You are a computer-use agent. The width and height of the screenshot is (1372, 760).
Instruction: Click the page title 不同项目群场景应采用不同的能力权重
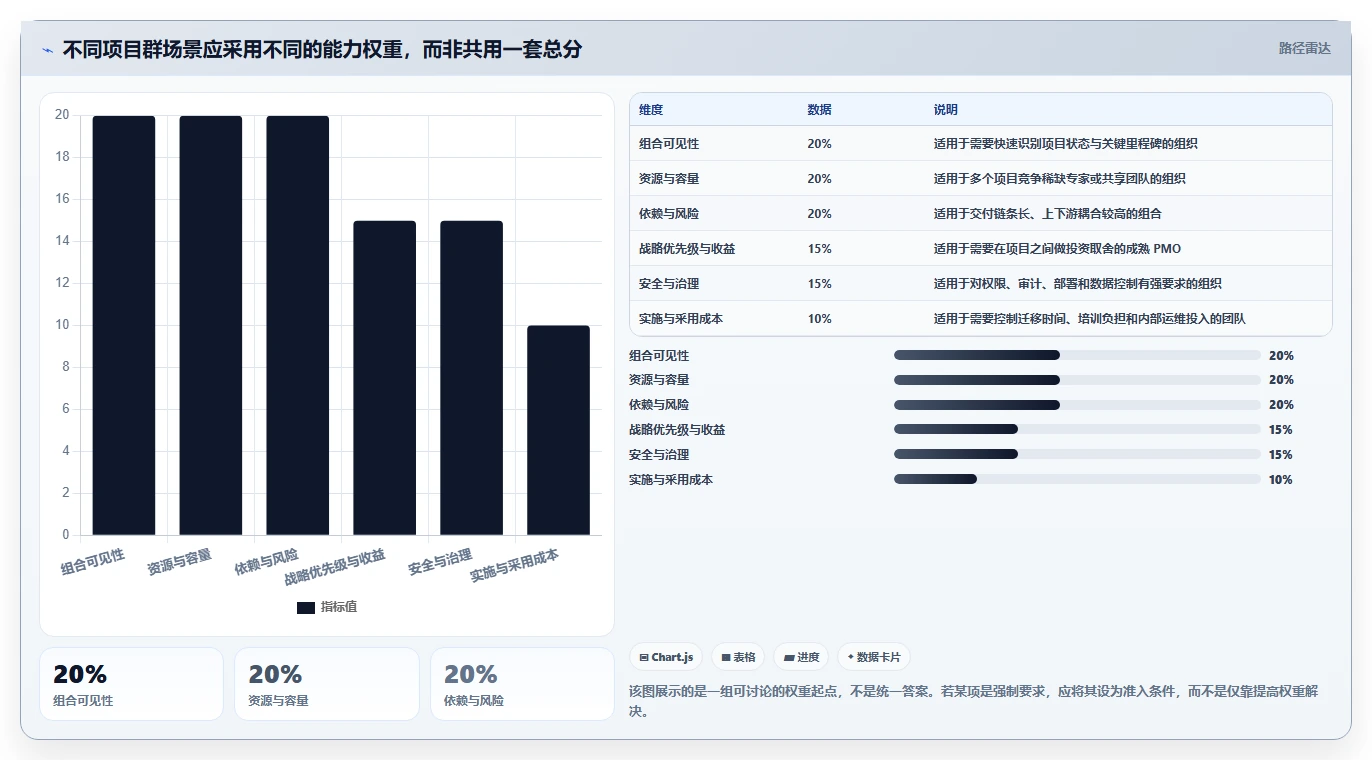coord(322,49)
